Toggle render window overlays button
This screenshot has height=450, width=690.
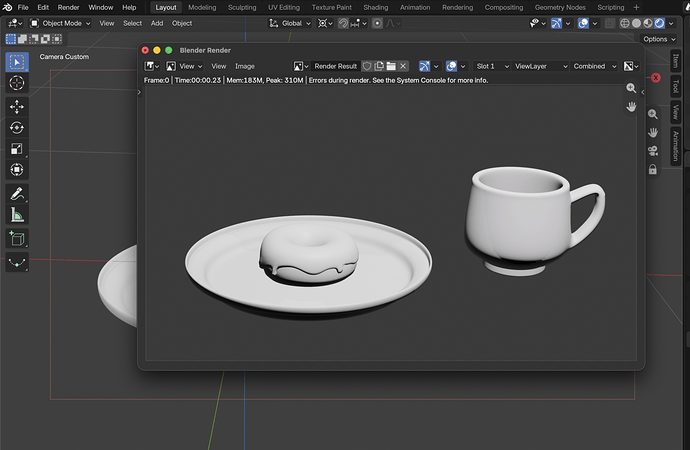coord(451,66)
